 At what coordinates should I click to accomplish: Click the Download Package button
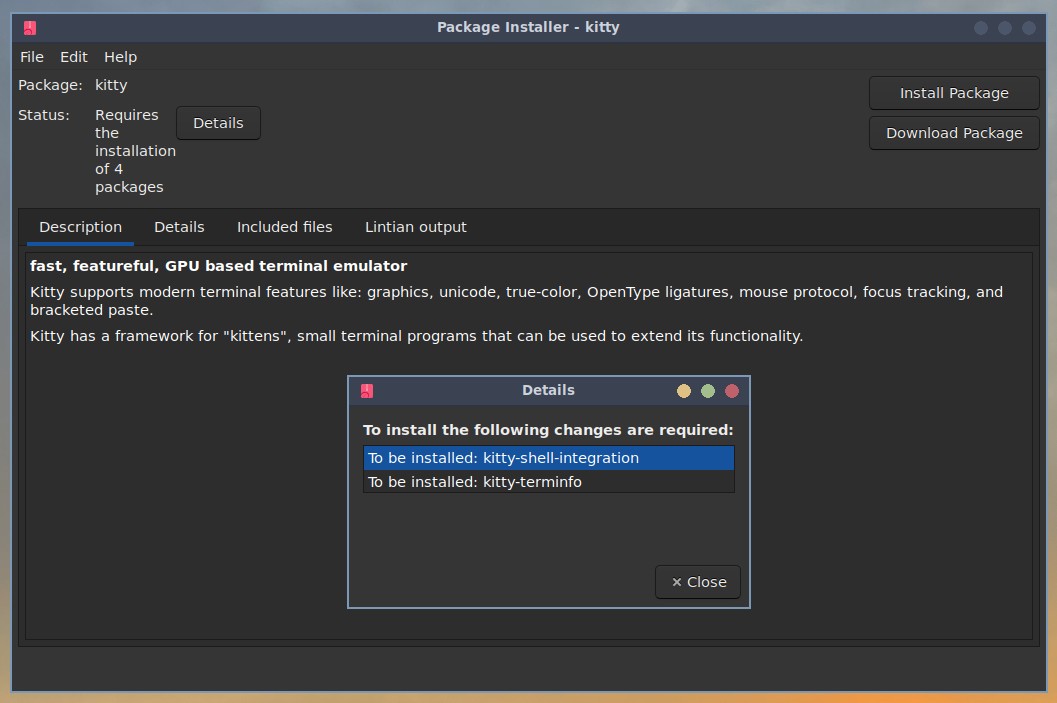pos(954,133)
